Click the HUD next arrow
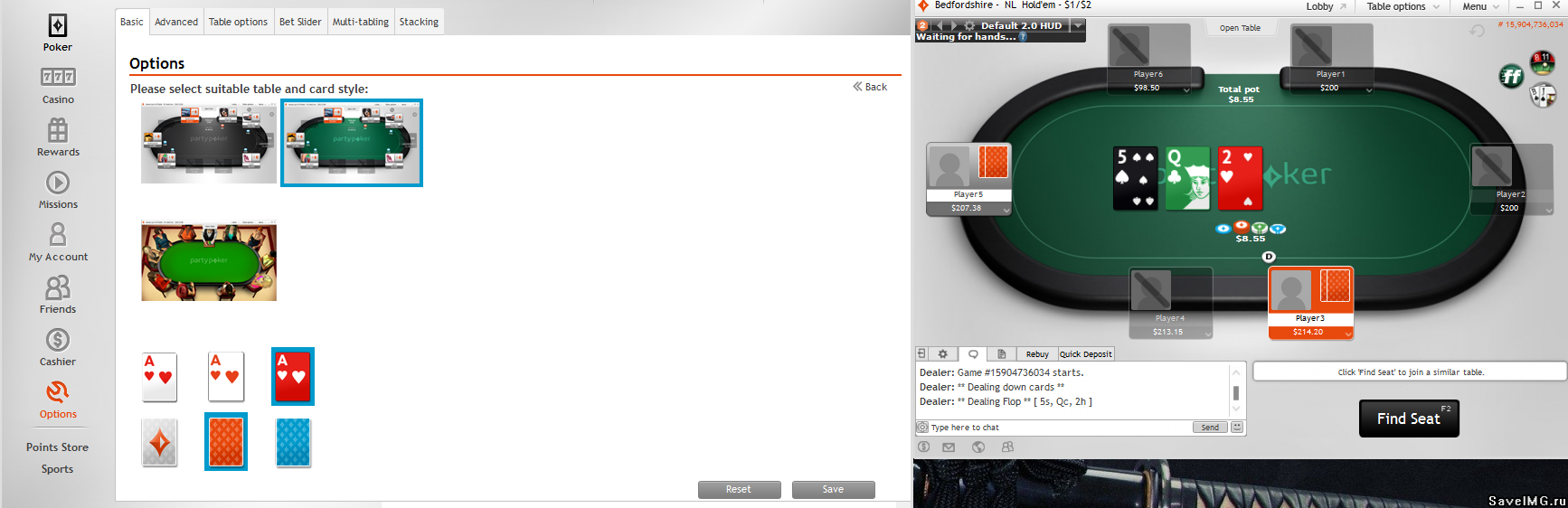 point(953,25)
